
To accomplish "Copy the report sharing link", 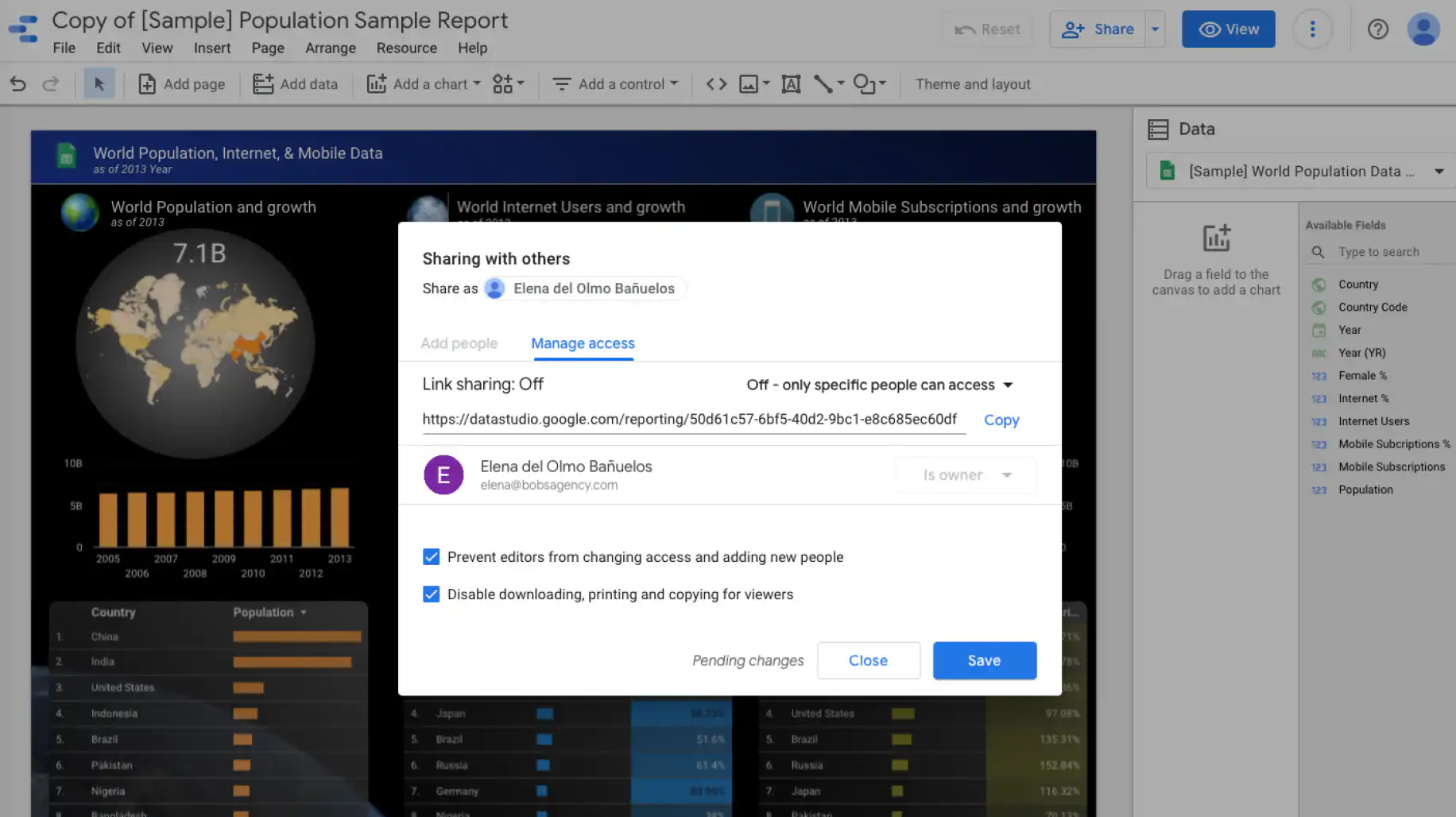I will 1001,420.
